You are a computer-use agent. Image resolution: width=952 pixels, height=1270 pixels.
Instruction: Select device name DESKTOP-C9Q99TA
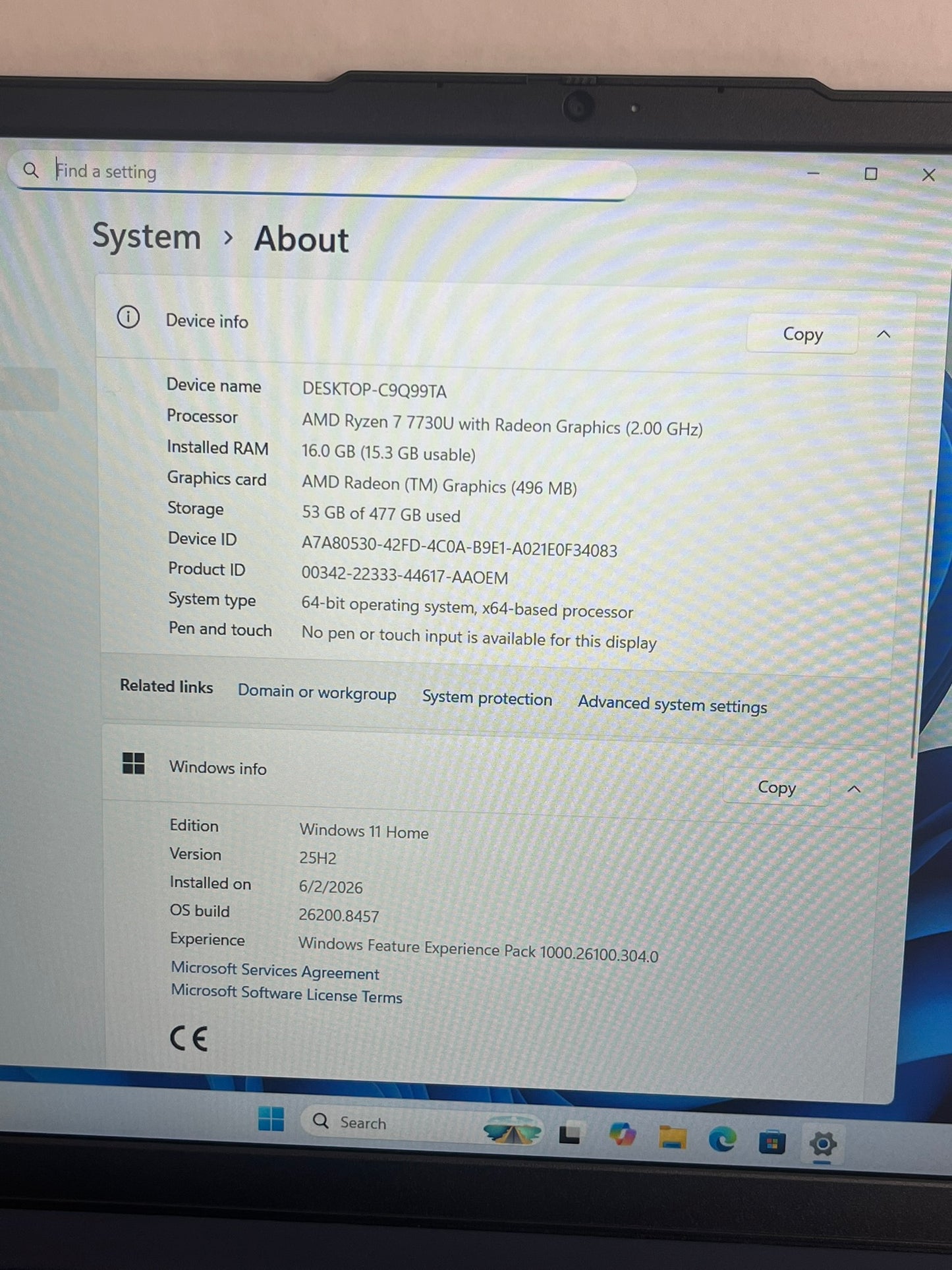click(x=374, y=390)
